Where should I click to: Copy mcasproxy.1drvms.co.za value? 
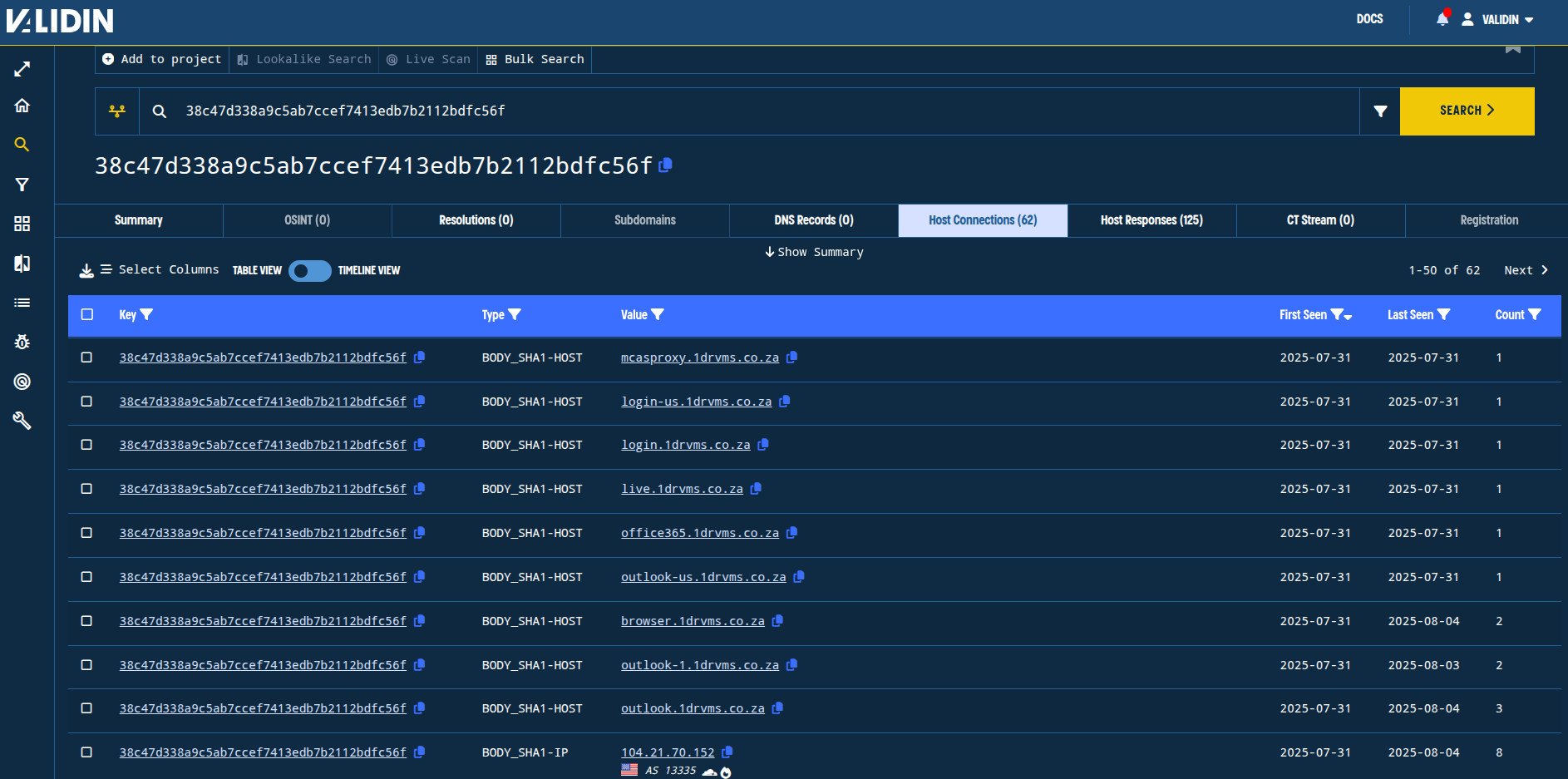pyautogui.click(x=791, y=357)
